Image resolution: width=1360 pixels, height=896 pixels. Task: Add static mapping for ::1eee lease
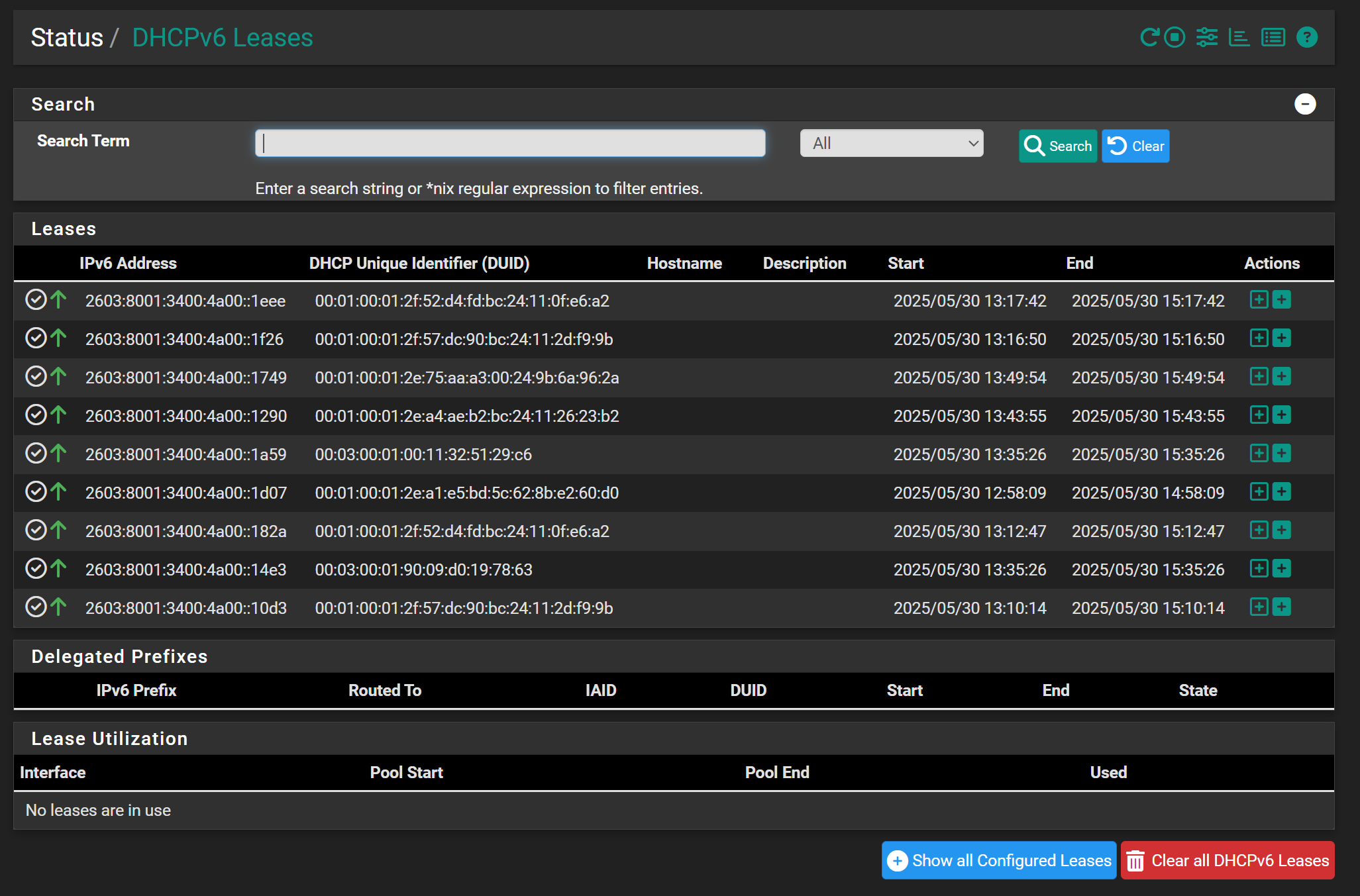pyautogui.click(x=1259, y=299)
